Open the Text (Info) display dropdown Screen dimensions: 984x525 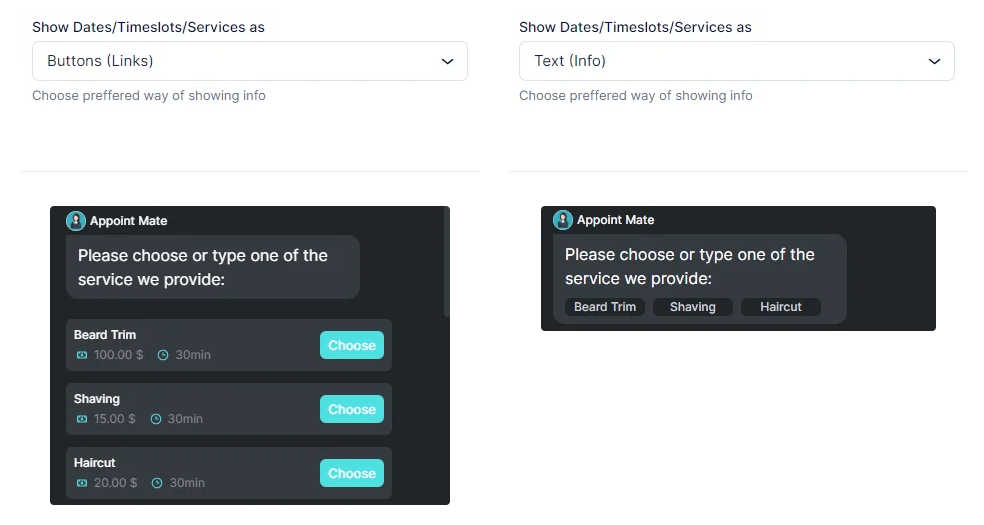coord(737,61)
